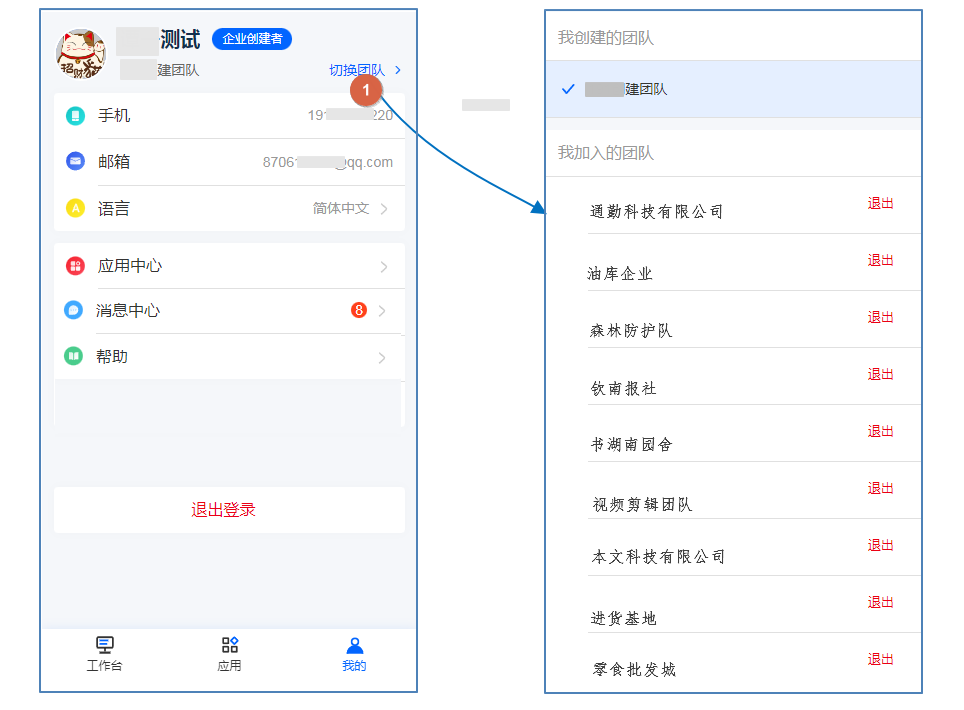Click the 企业创建者 badge
The image size is (964, 710).
pos(252,39)
